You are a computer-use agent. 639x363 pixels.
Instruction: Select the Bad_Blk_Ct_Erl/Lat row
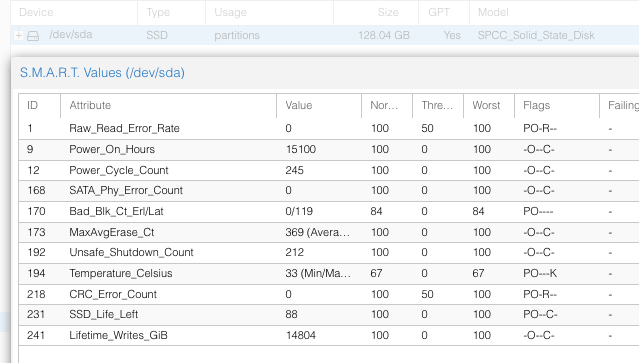coord(329,211)
